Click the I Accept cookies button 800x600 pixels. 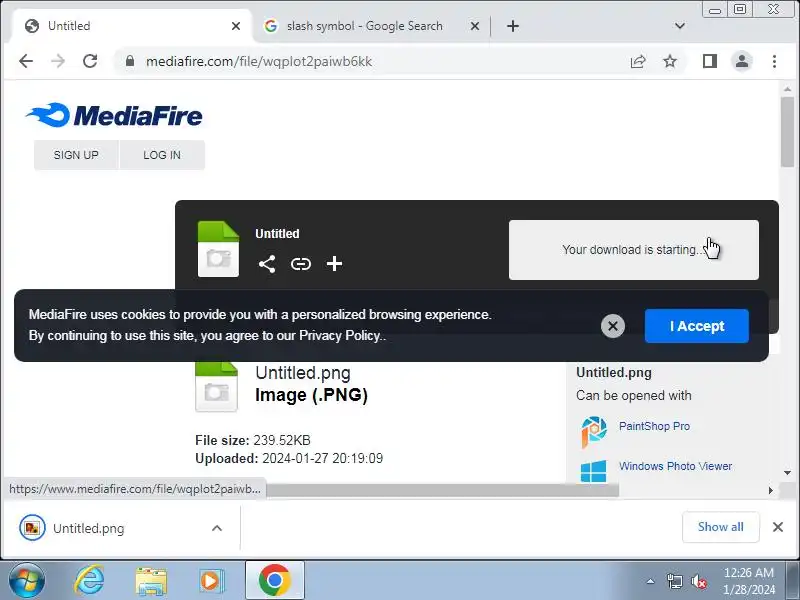pos(696,326)
